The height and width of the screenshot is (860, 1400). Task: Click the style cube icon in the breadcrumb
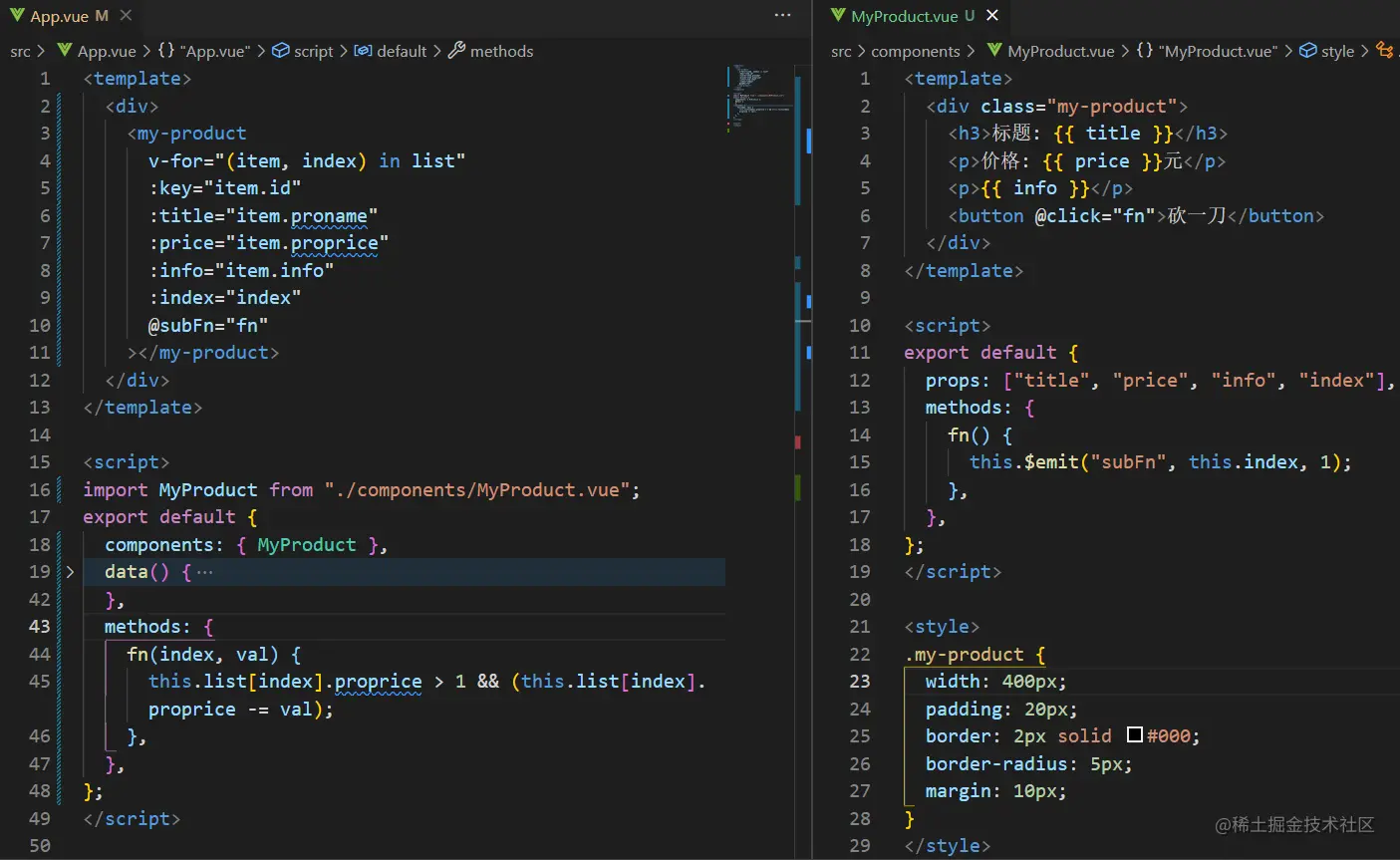click(x=1308, y=51)
